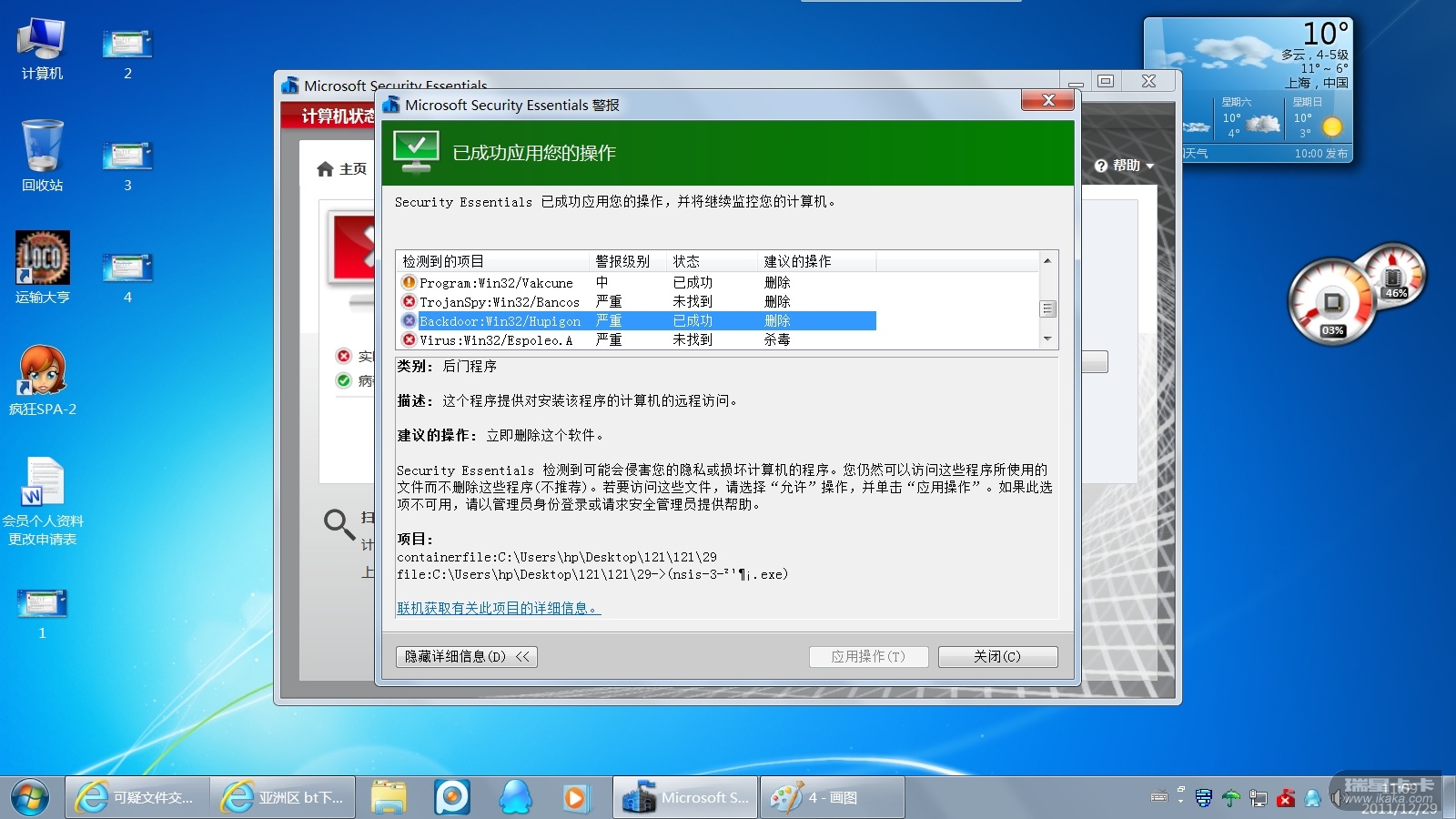The image size is (1456, 819).
Task: Click the blue shield tray icon
Action: pyautogui.click(x=1204, y=798)
